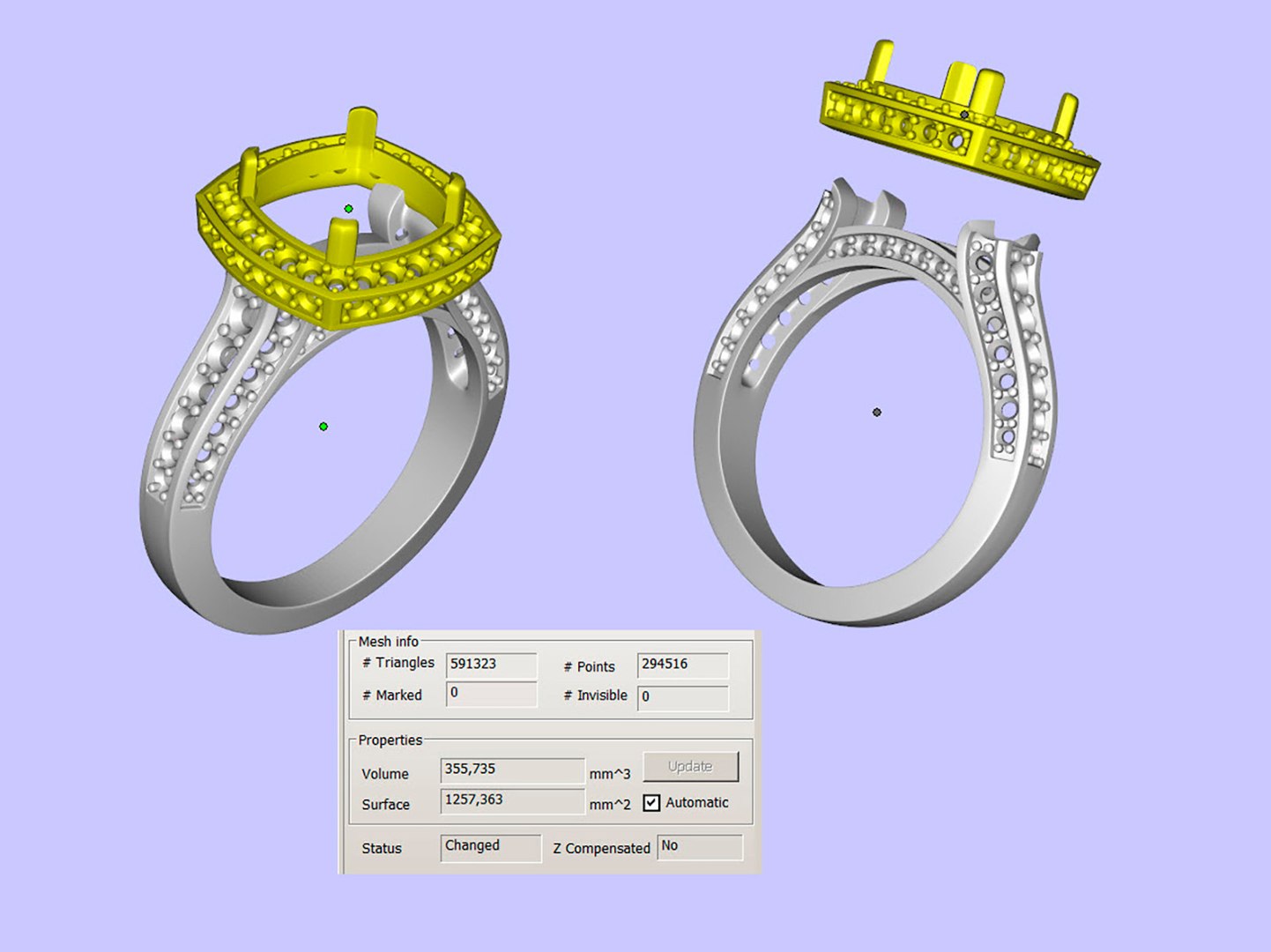Click the gray point inside the separate ring shank
The height and width of the screenshot is (952, 1271).
pos(877,413)
